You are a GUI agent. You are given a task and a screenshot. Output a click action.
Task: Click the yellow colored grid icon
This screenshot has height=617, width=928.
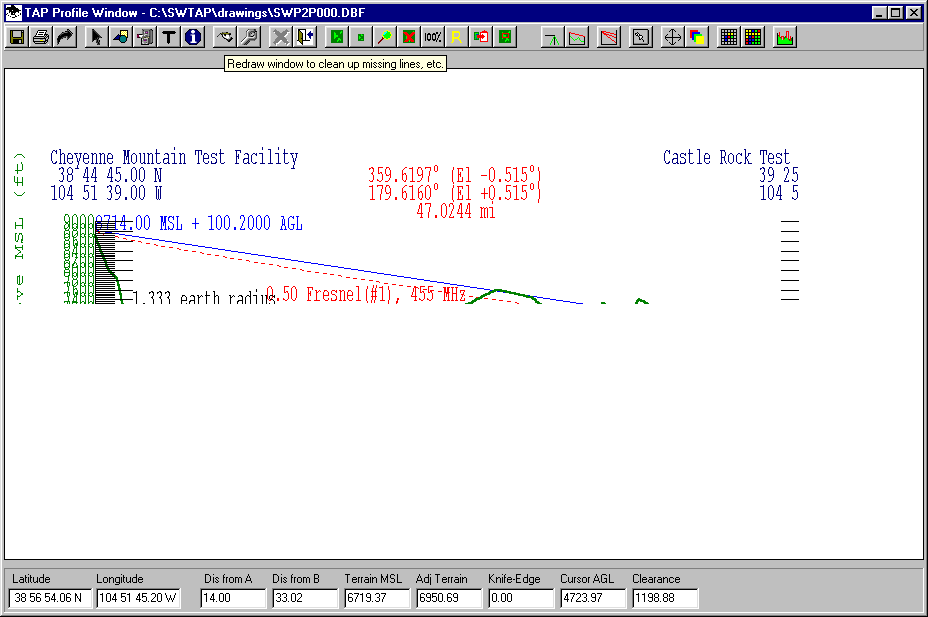coord(753,37)
